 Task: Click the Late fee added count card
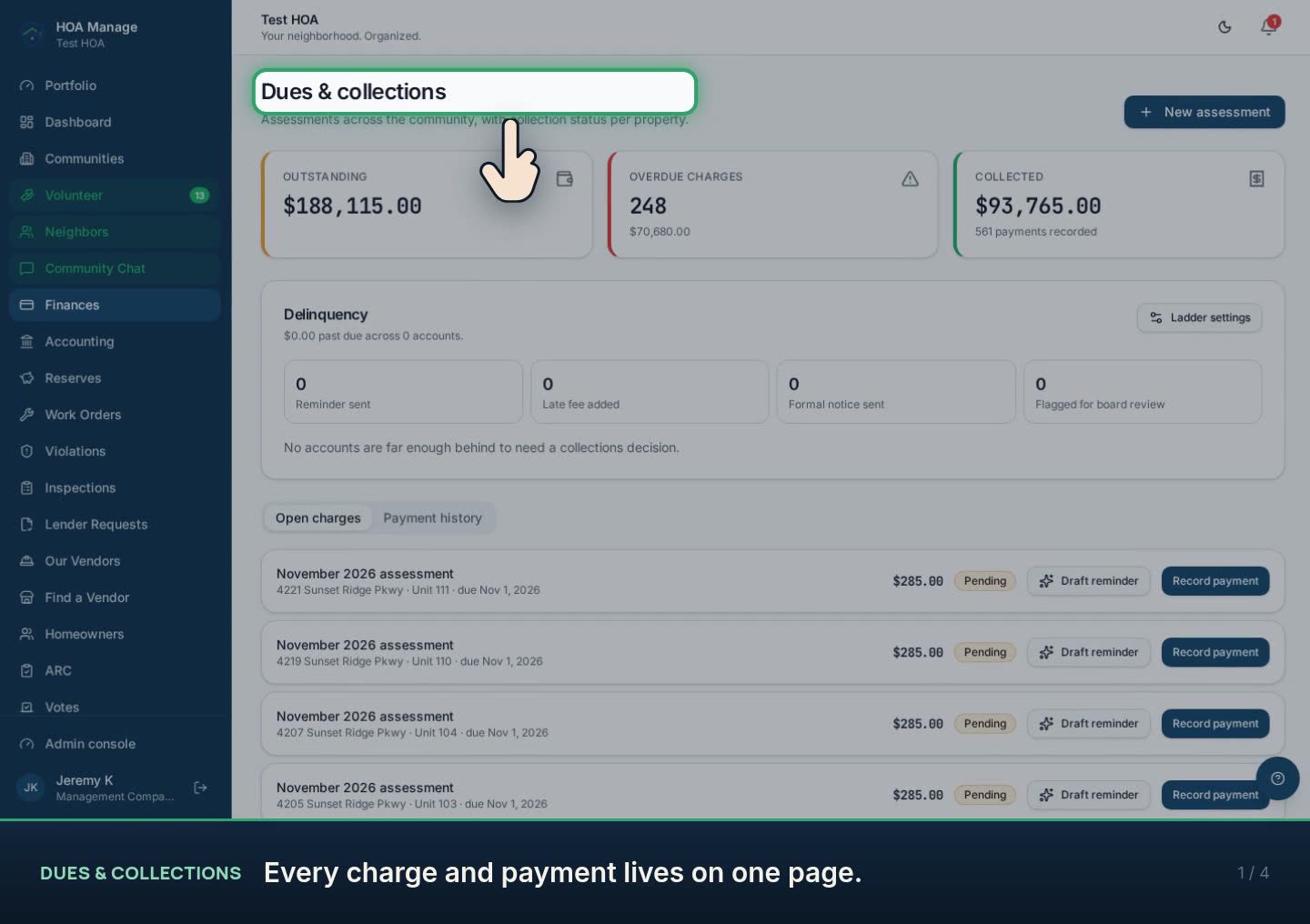pyautogui.click(x=650, y=392)
